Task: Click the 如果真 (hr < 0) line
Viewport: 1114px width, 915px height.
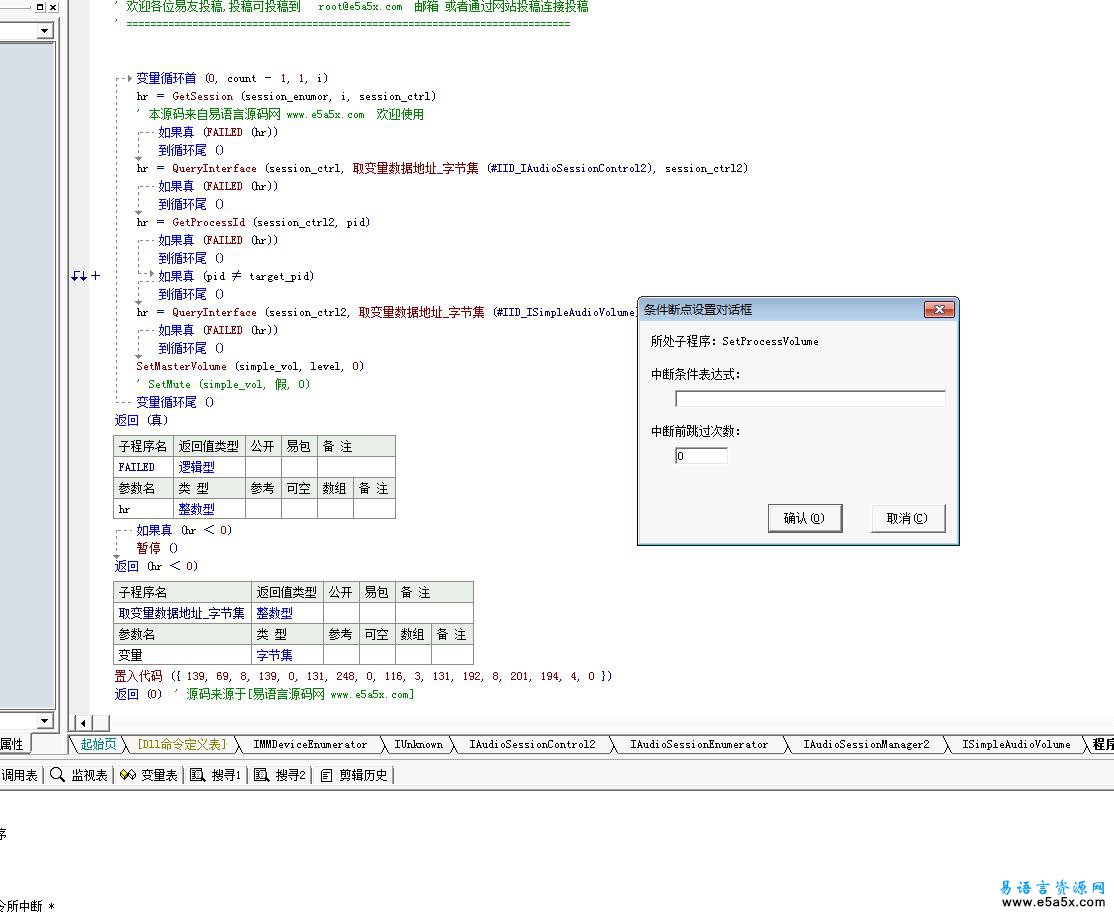Action: (184, 530)
